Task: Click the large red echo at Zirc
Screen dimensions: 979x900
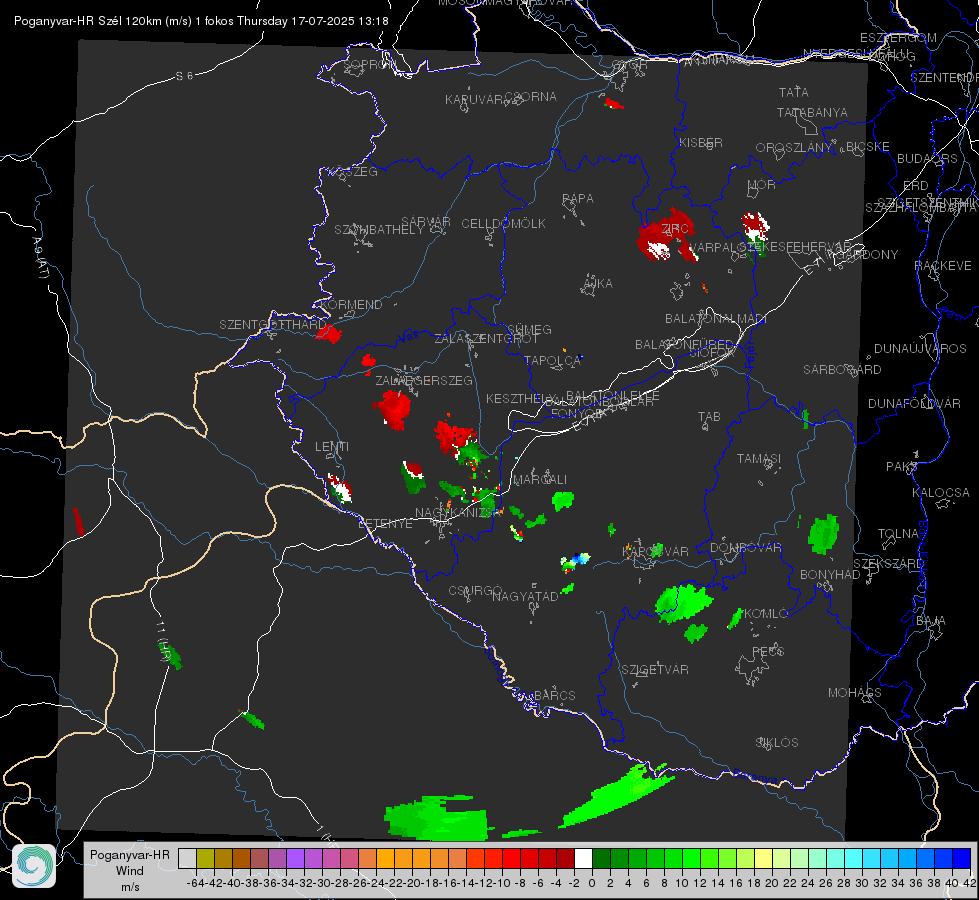Action: click(666, 236)
